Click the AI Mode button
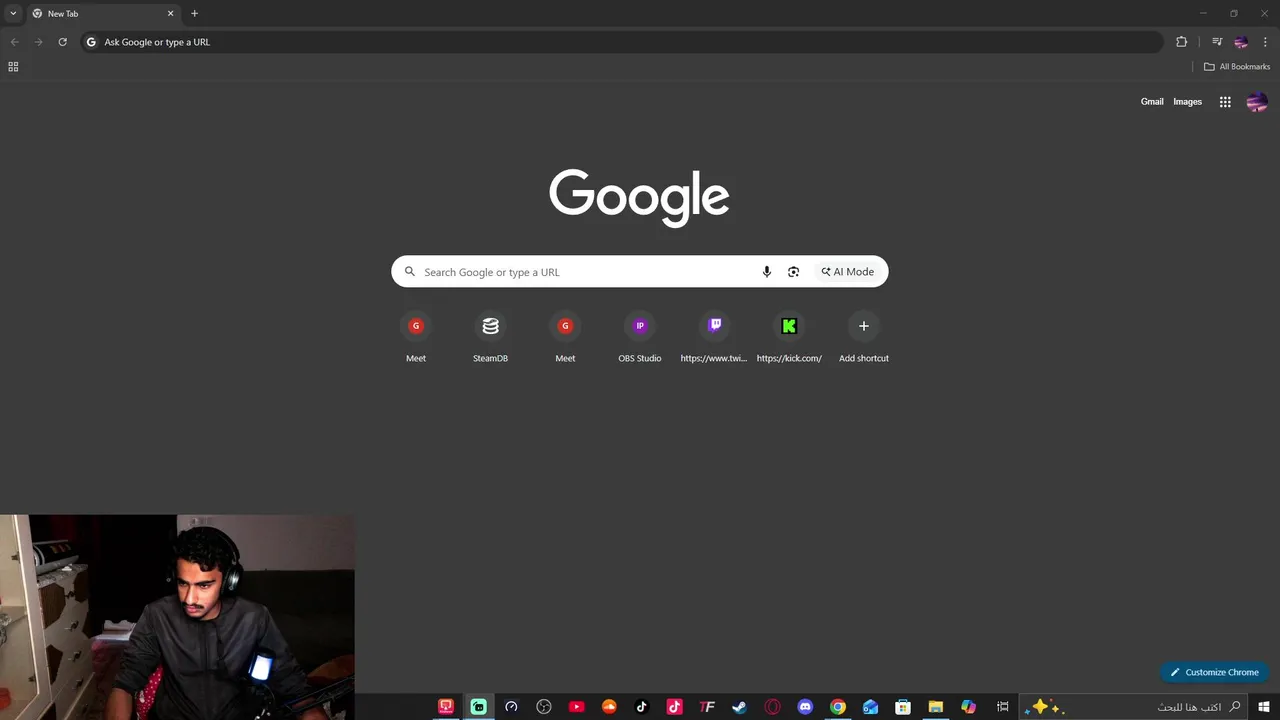 click(x=848, y=272)
